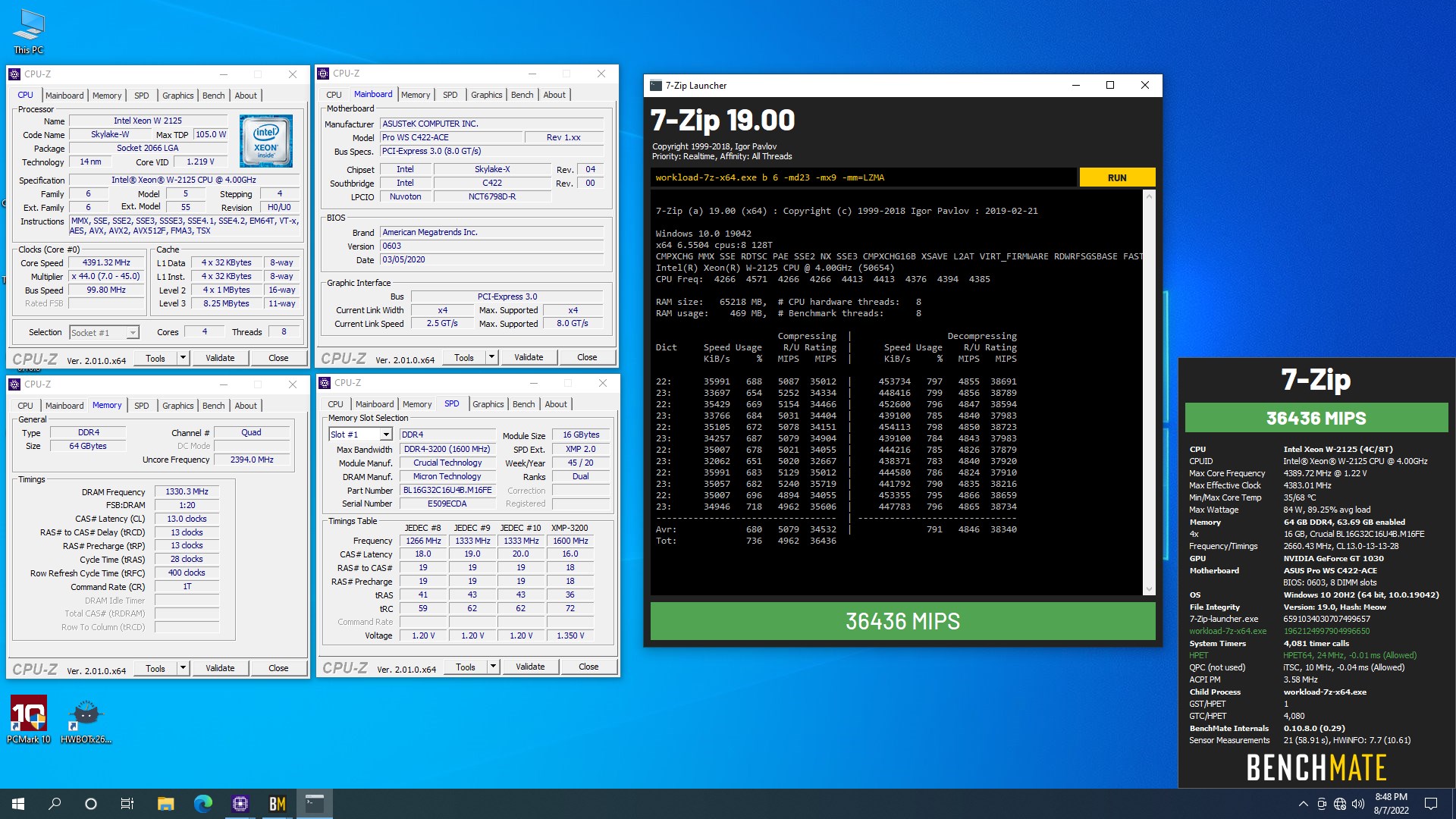Viewport: 1456px width, 819px height.
Task: Click CPU-Z title icon in CPU window
Action: pos(14,74)
